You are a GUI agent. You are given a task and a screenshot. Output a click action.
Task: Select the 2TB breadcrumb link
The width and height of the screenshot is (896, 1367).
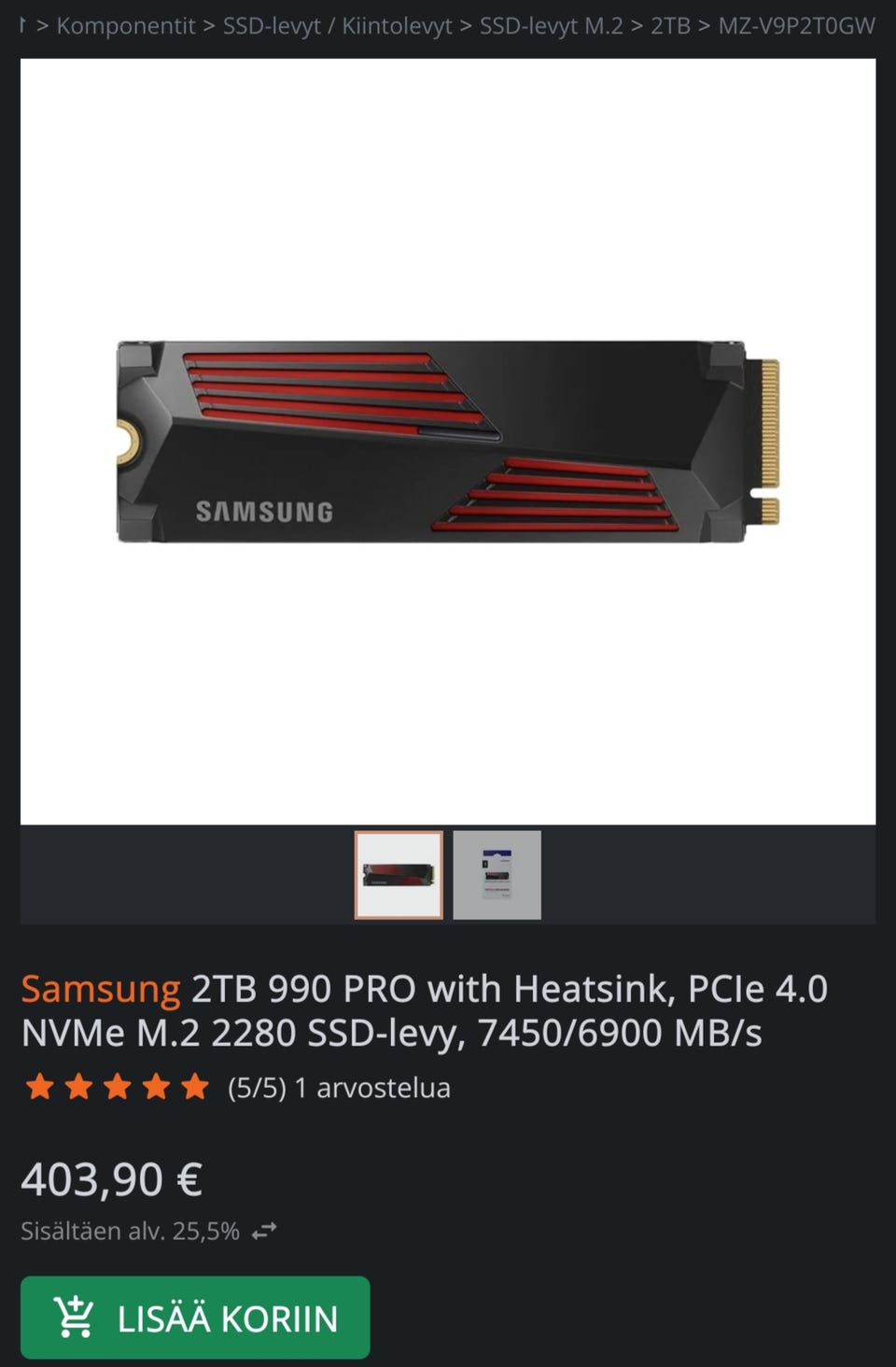(670, 25)
